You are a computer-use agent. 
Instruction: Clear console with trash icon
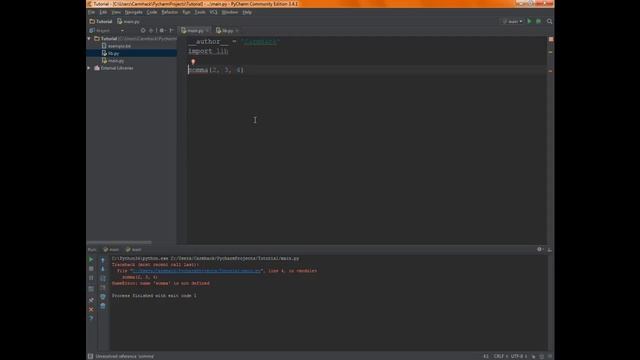point(103,306)
